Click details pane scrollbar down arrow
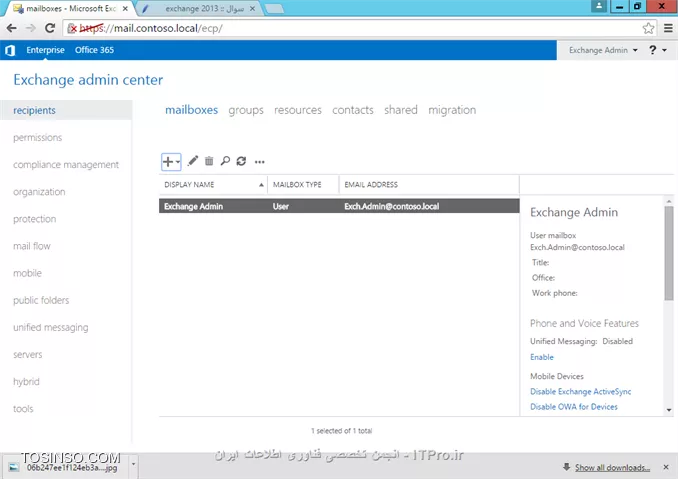The width and height of the screenshot is (678, 479). pyautogui.click(x=669, y=410)
